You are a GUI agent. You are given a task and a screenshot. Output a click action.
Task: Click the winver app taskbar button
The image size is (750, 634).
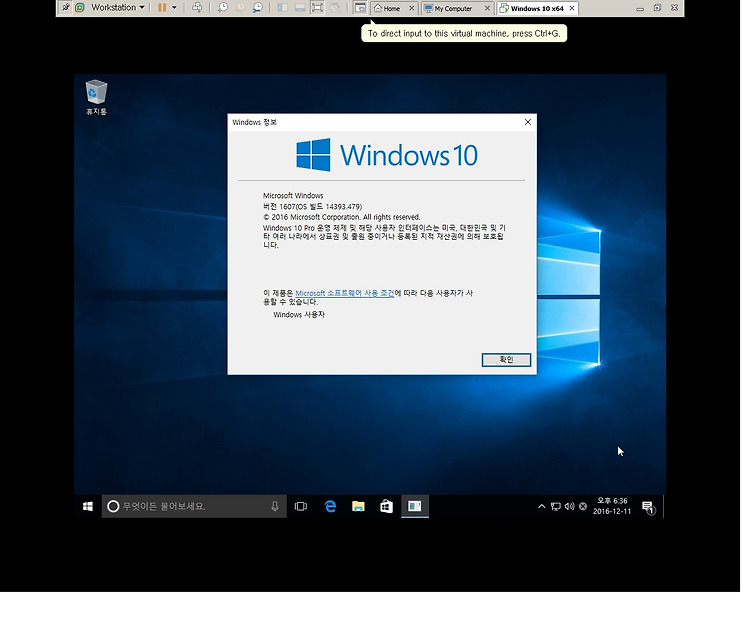click(x=415, y=506)
